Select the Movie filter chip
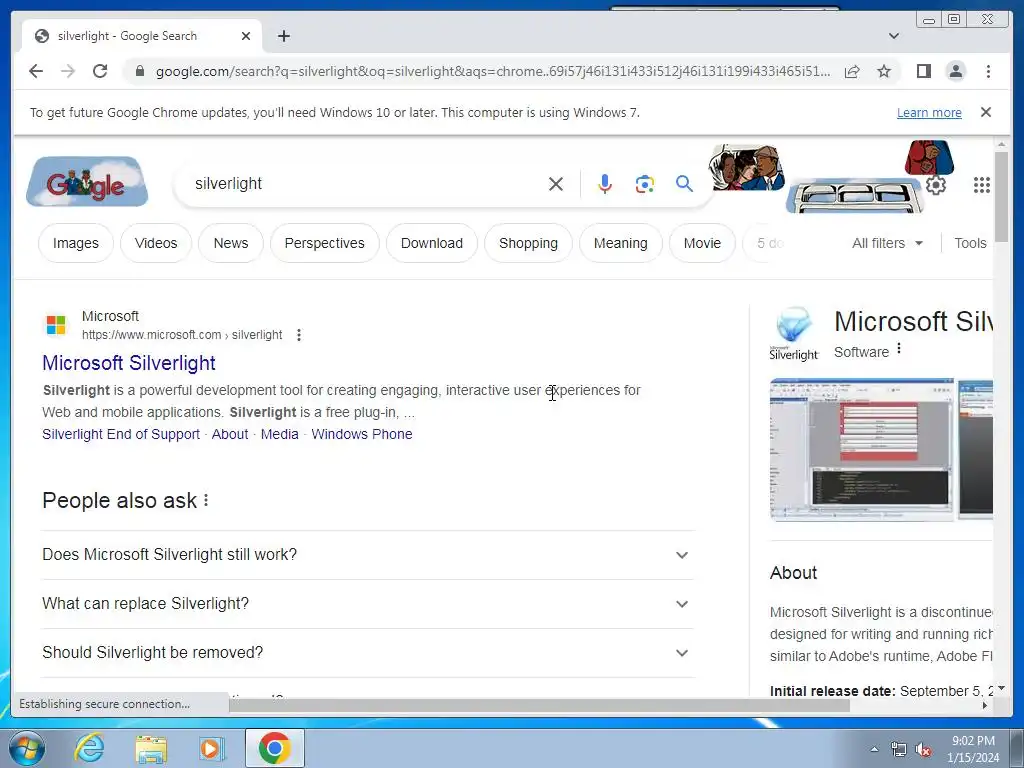 702,243
